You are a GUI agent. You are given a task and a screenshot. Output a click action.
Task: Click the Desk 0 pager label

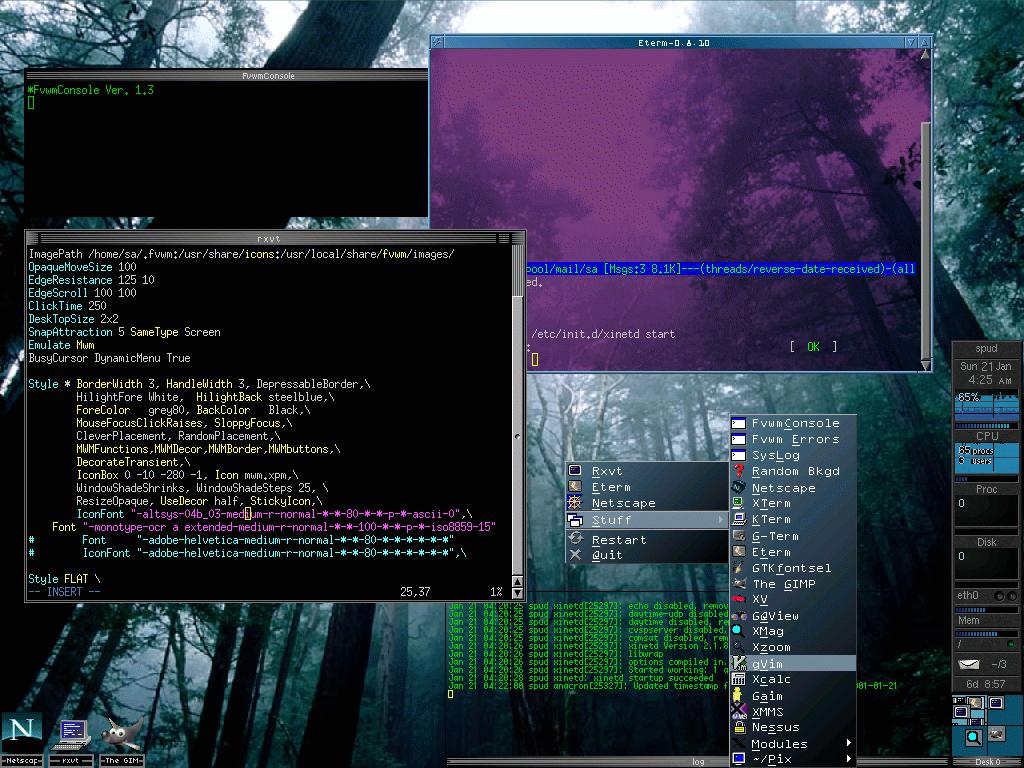[987, 761]
